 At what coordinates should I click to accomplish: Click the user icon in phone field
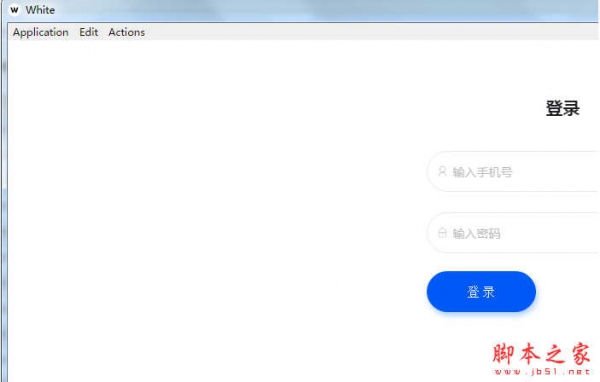442,171
